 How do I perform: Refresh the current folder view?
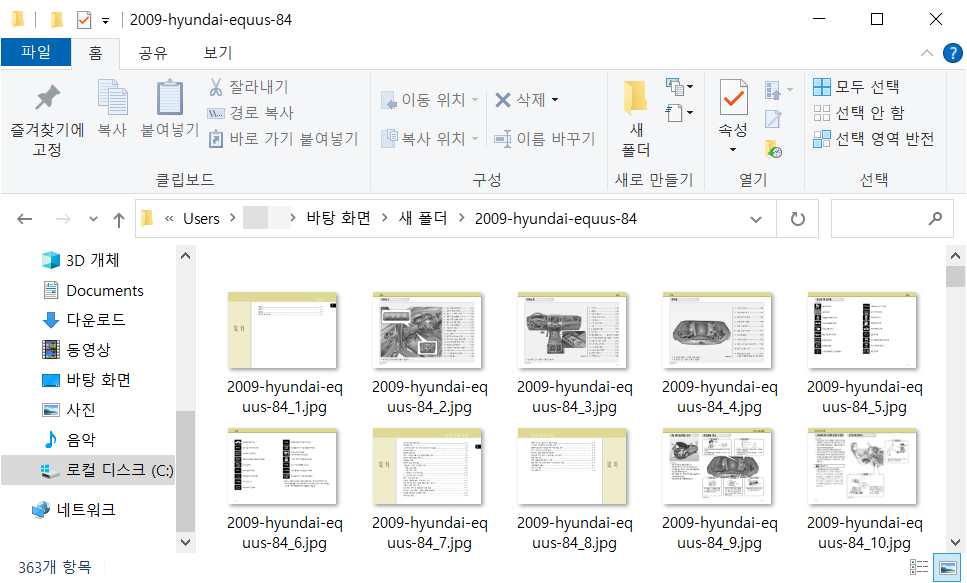(797, 219)
